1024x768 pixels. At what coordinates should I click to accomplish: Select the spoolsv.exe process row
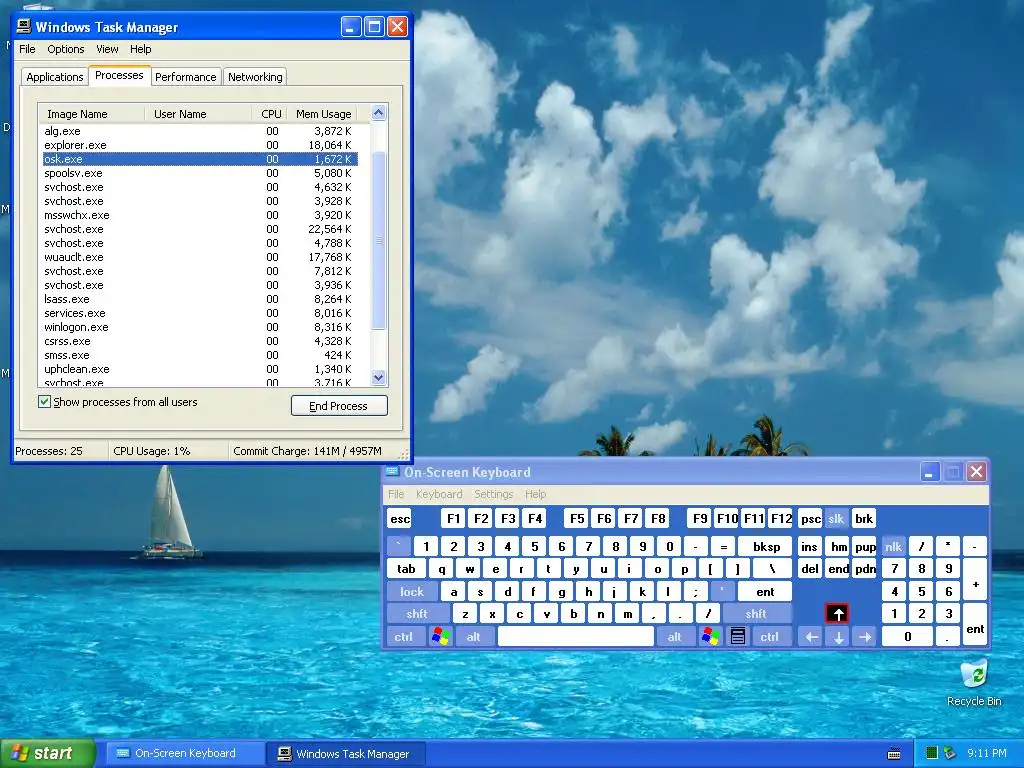(x=198, y=173)
